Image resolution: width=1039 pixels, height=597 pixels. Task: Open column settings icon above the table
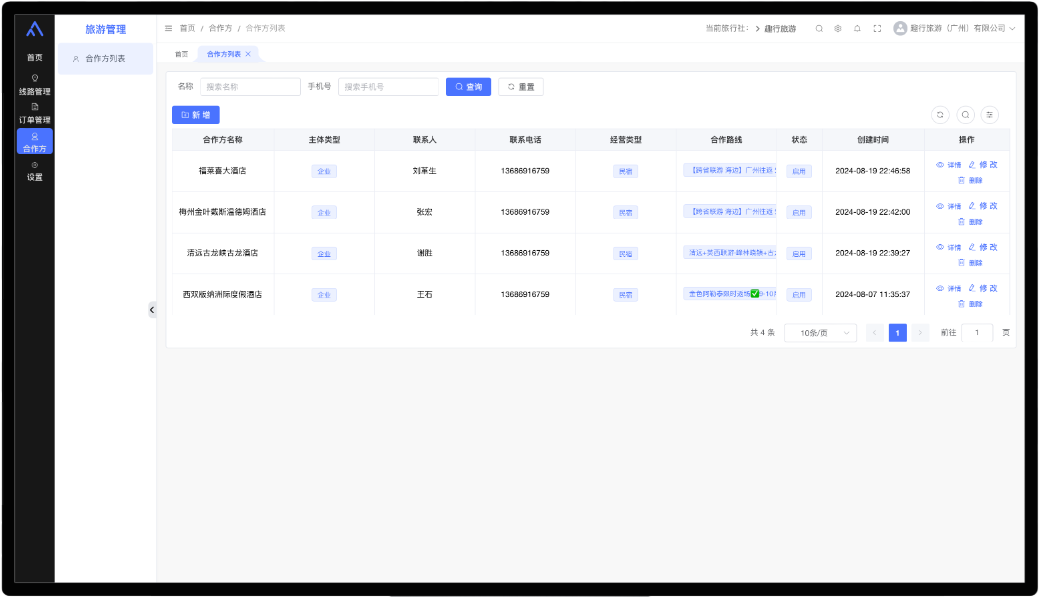[x=989, y=115]
